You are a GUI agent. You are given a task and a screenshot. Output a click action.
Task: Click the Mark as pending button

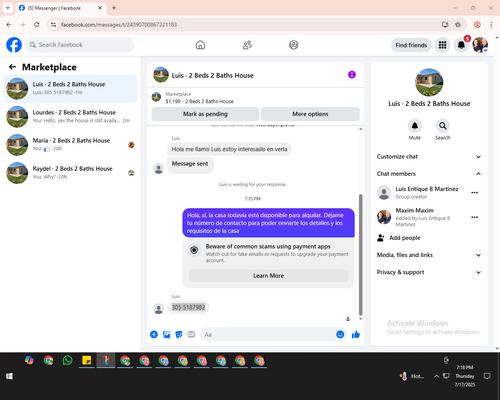pos(205,114)
